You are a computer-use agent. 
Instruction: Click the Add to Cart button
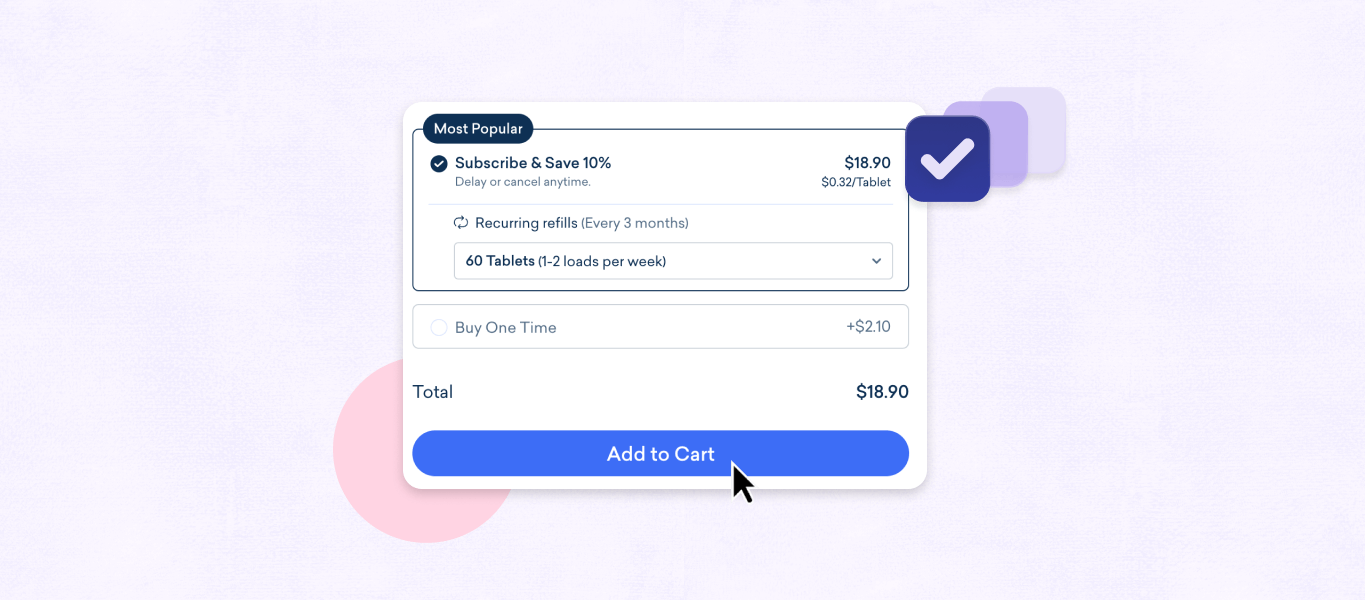660,453
